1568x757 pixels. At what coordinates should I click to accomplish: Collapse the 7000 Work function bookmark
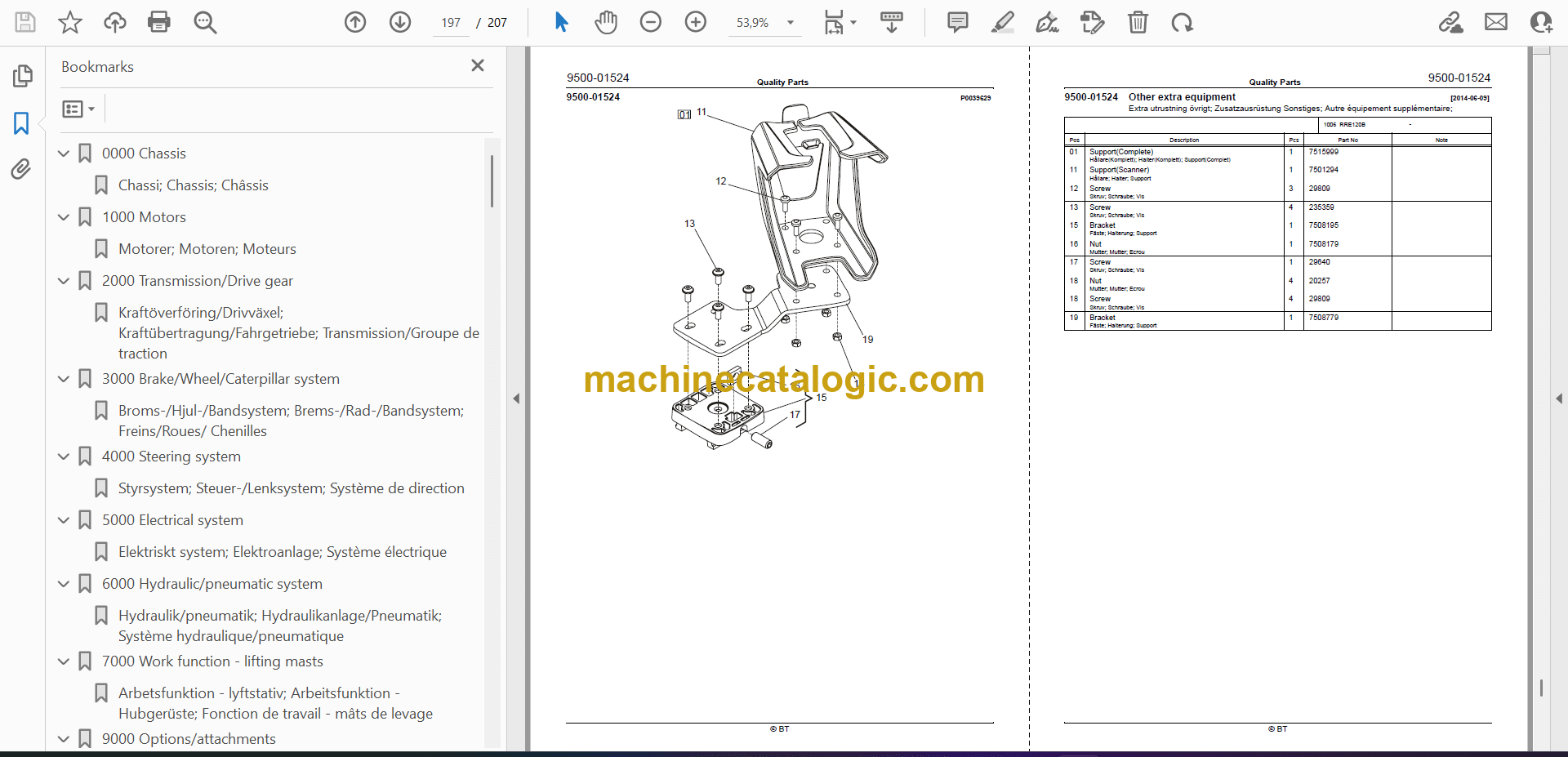64,661
